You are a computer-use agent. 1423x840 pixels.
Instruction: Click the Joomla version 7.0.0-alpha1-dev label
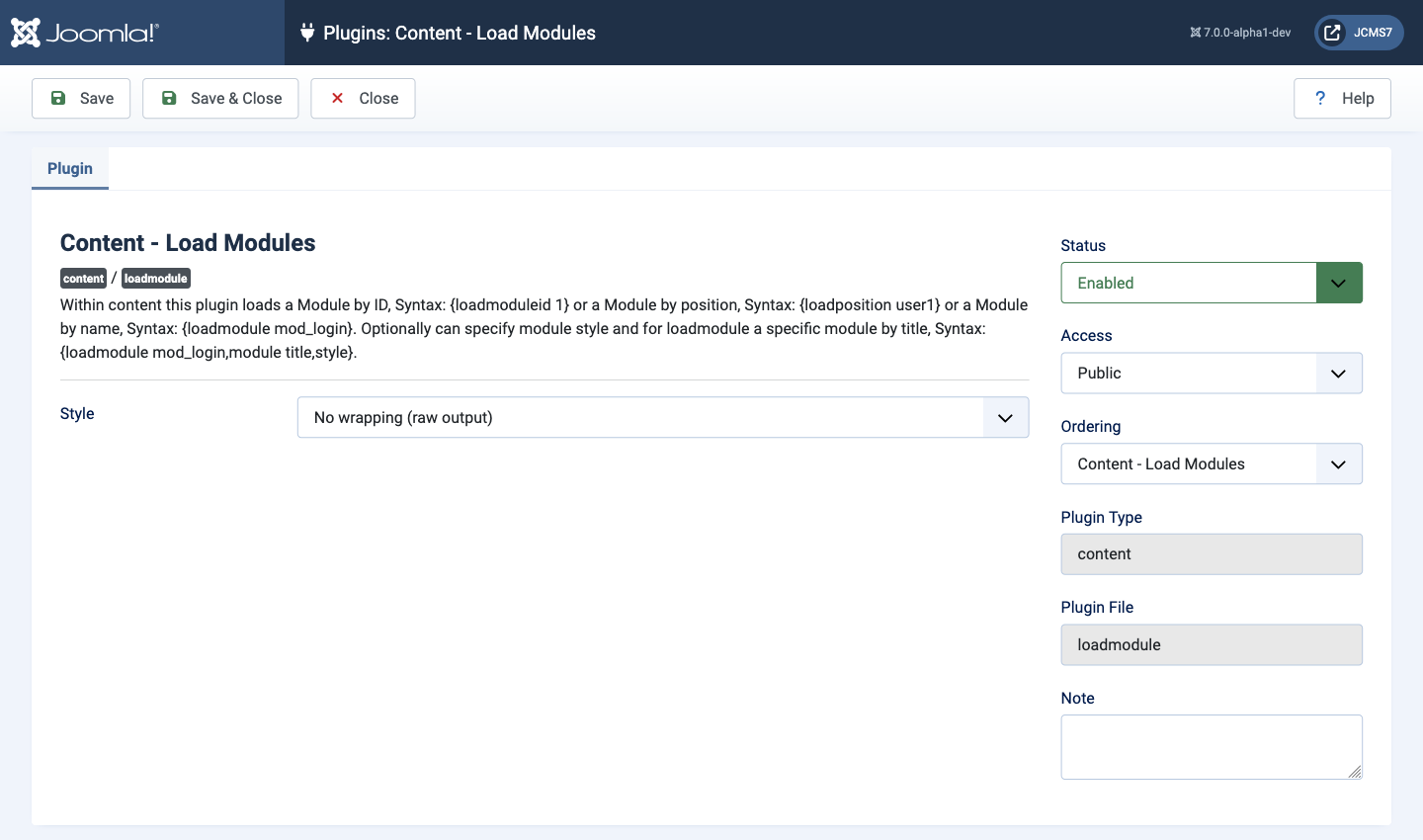tap(1240, 33)
